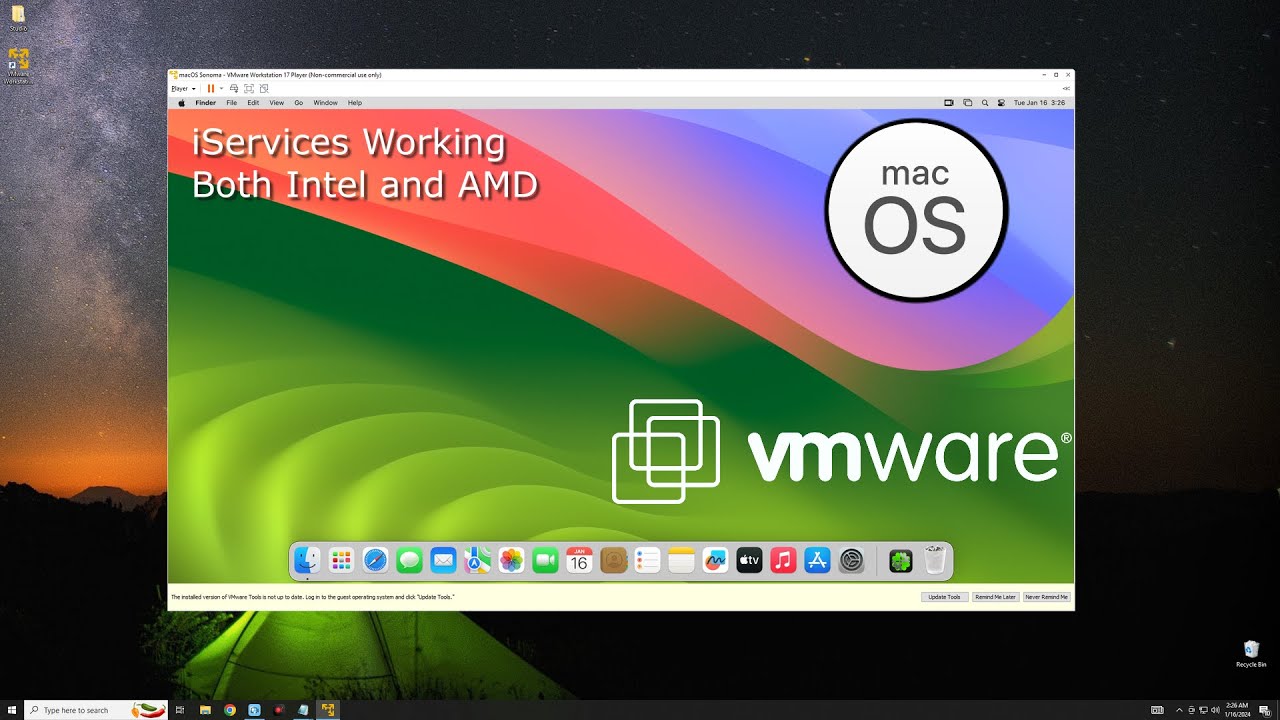Open Mail app in the dock
The height and width of the screenshot is (720, 1280).
(x=443, y=561)
